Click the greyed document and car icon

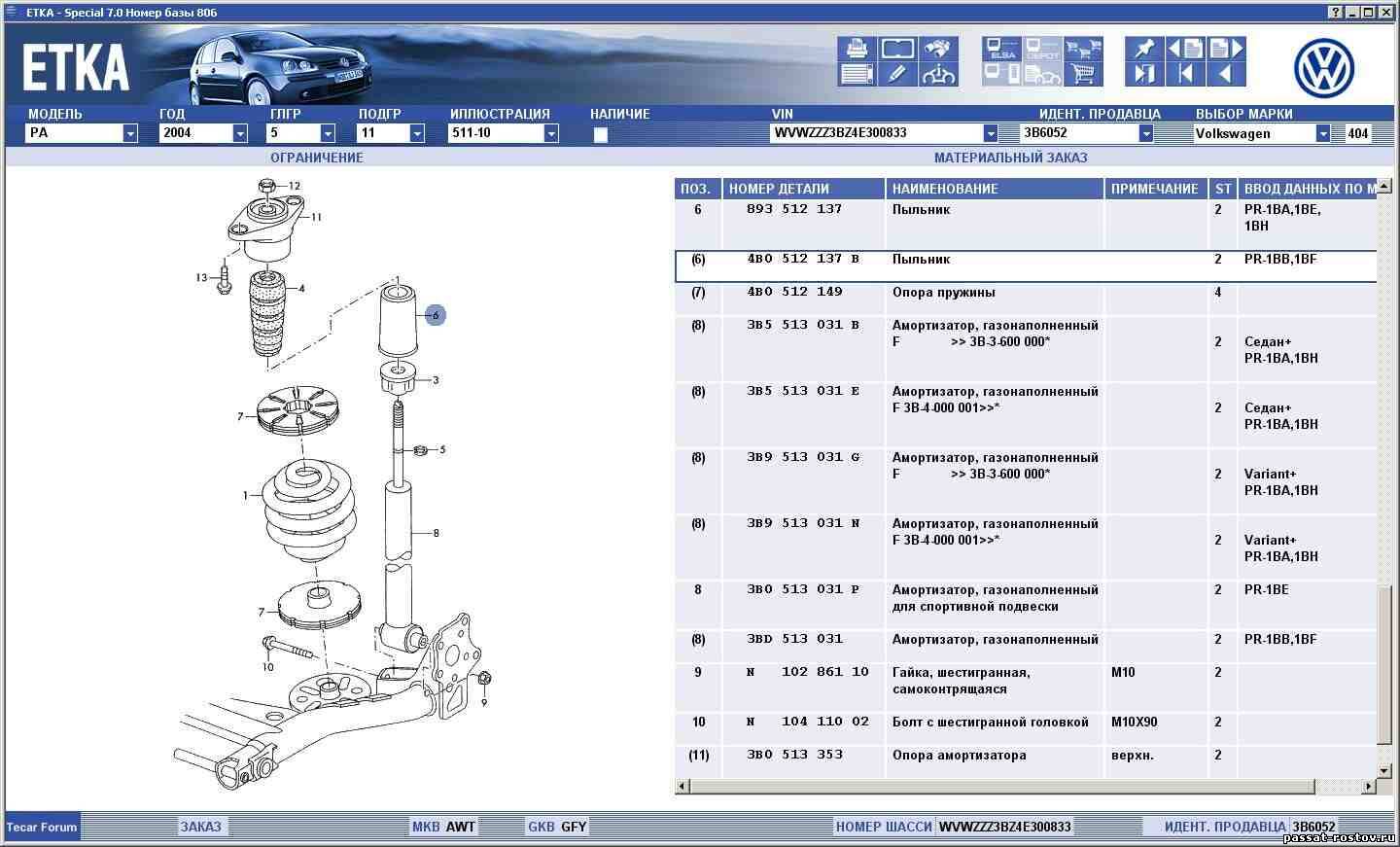[1042, 74]
